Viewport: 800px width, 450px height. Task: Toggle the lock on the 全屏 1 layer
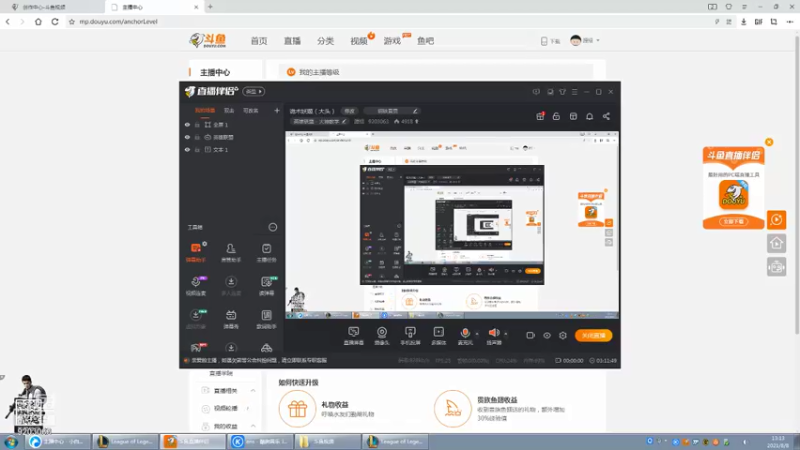pos(197,124)
